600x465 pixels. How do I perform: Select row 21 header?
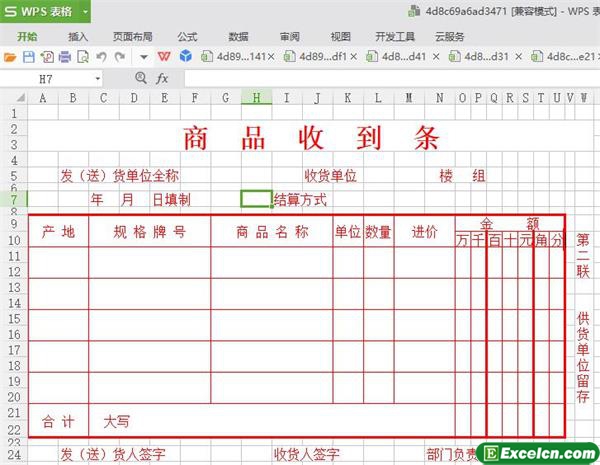pos(14,413)
